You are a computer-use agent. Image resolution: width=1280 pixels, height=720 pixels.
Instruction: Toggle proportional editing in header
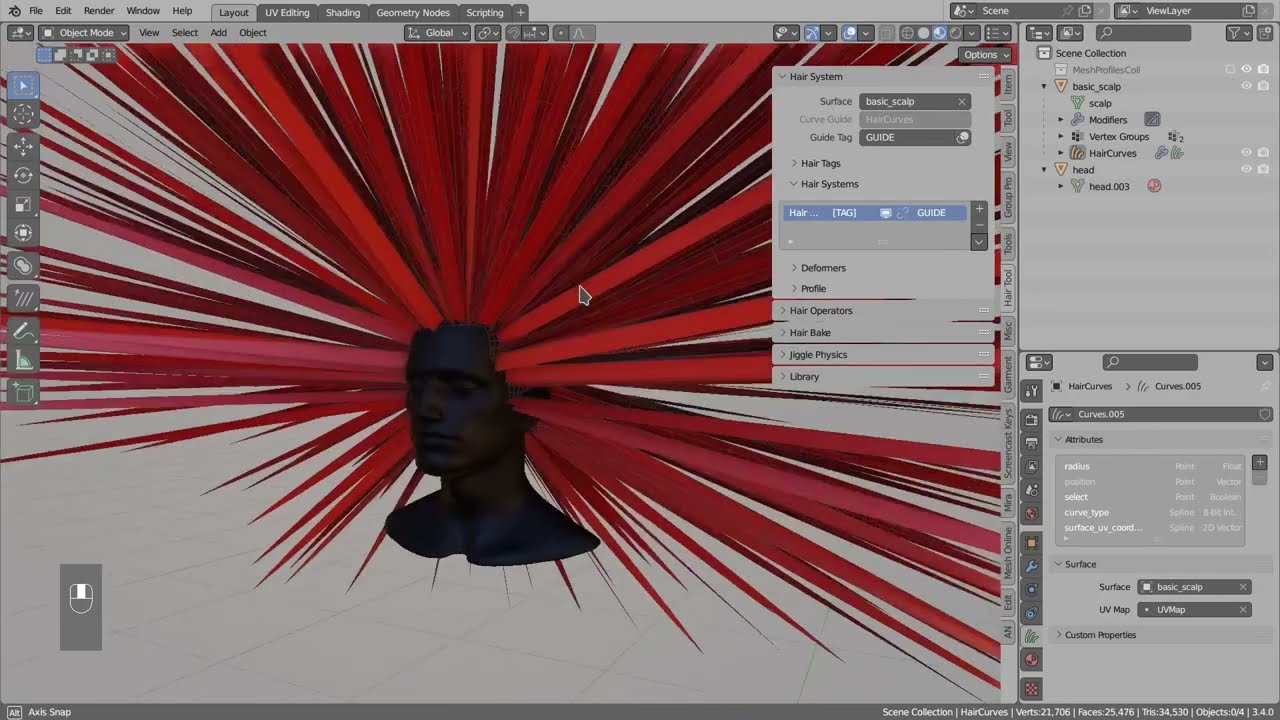[560, 33]
